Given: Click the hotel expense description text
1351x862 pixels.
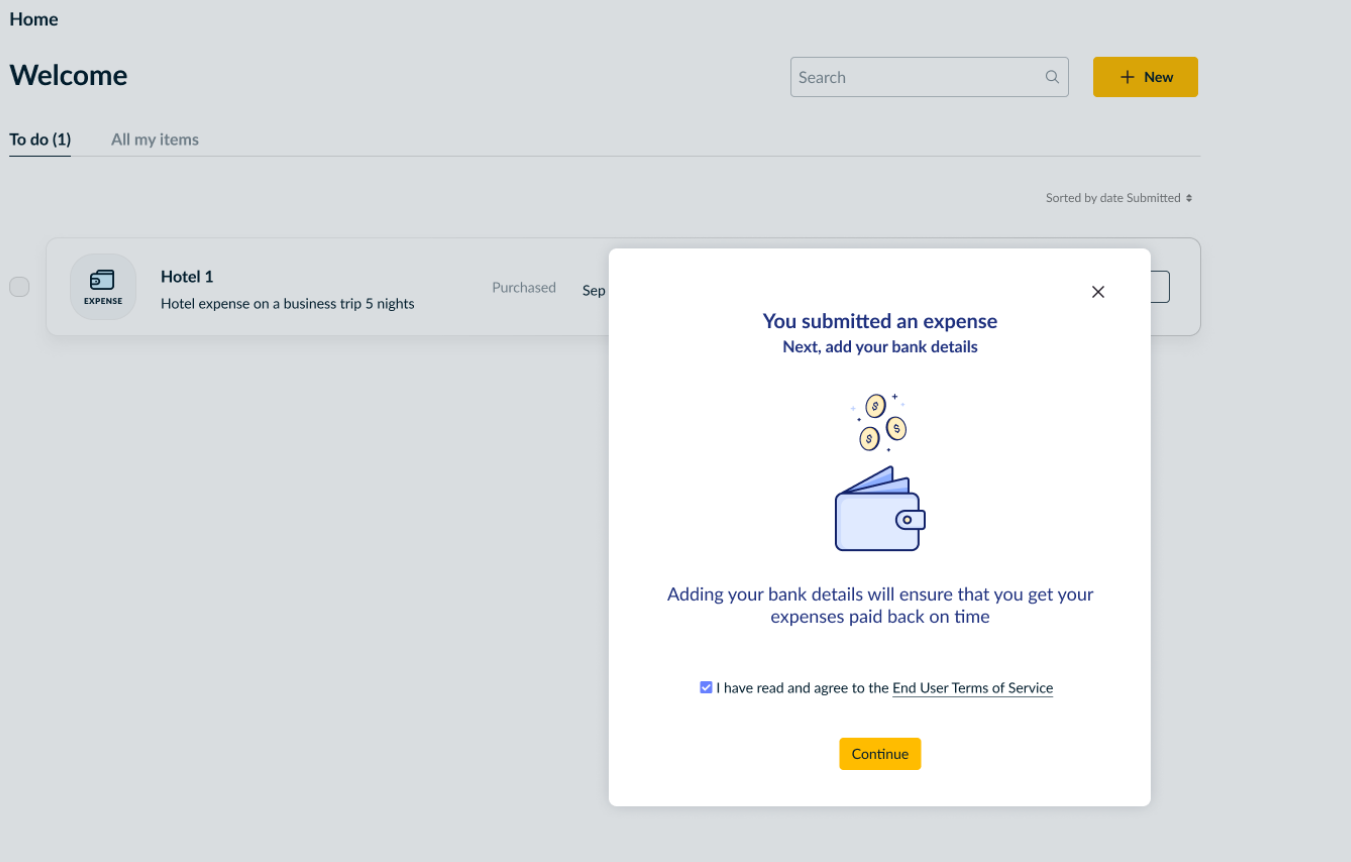Looking at the screenshot, I should (287, 303).
